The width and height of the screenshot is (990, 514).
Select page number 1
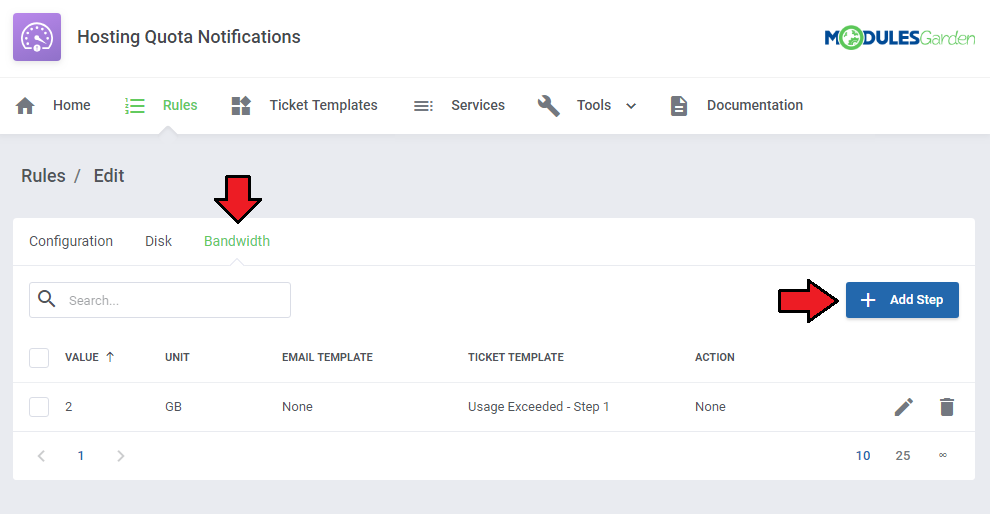coord(81,456)
